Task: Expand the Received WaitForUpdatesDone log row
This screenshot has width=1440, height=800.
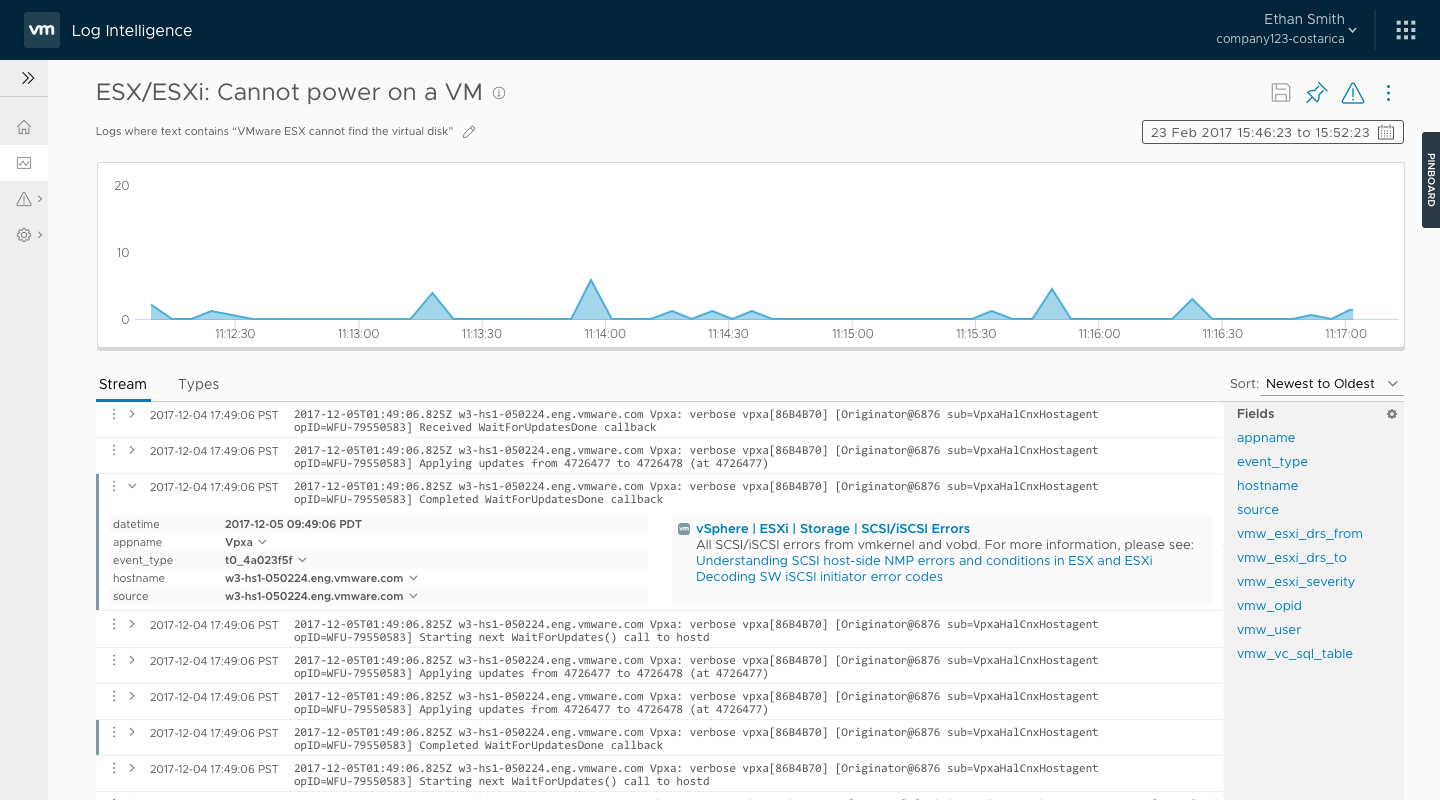Action: [x=132, y=414]
